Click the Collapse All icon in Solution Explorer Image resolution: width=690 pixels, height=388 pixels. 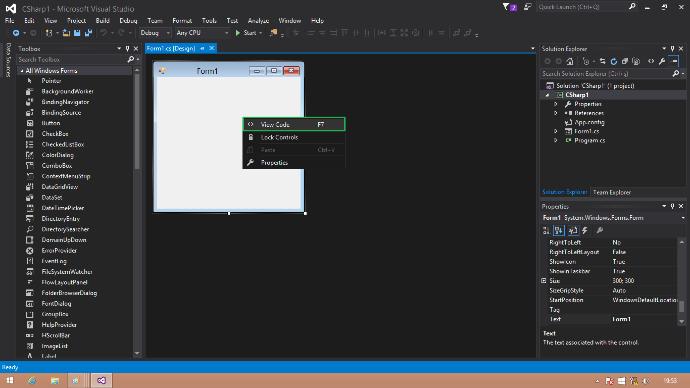pyautogui.click(x=625, y=62)
